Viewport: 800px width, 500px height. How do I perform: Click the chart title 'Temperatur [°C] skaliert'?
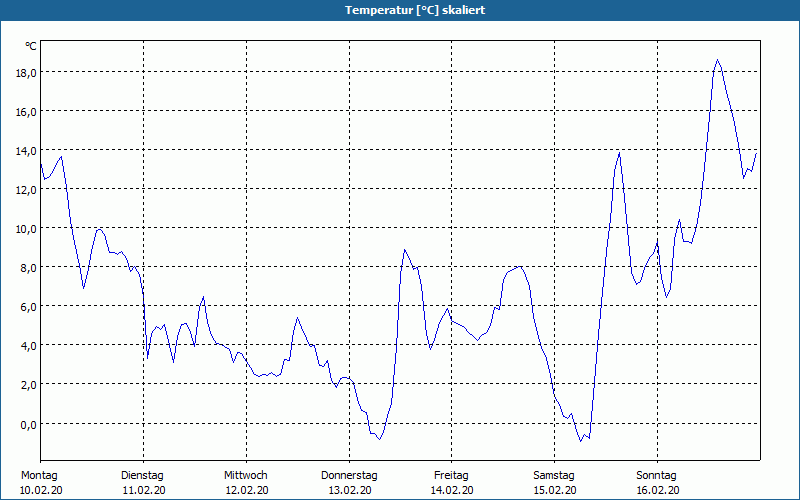pyautogui.click(x=415, y=10)
